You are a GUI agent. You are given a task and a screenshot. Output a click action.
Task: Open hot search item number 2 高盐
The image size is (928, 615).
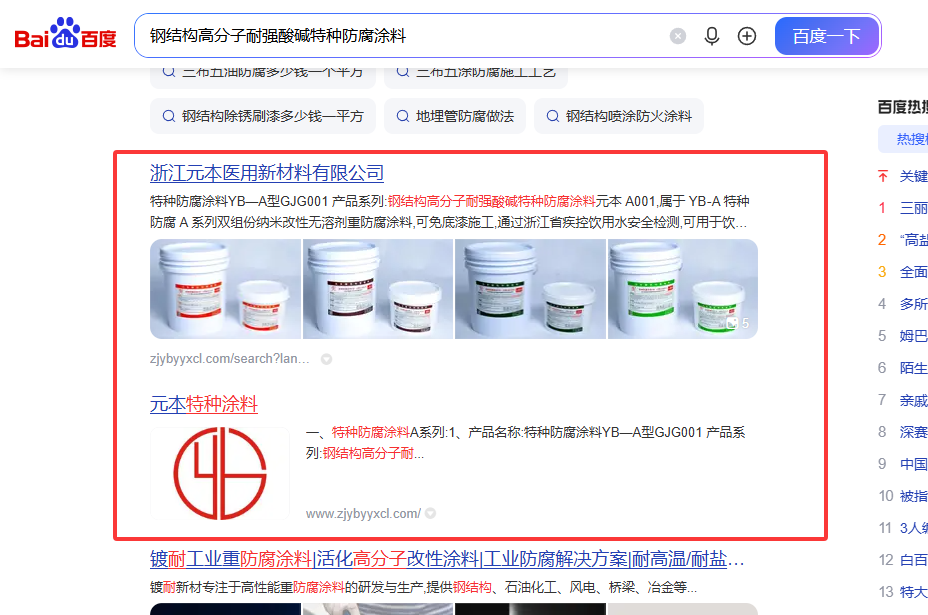pos(913,240)
